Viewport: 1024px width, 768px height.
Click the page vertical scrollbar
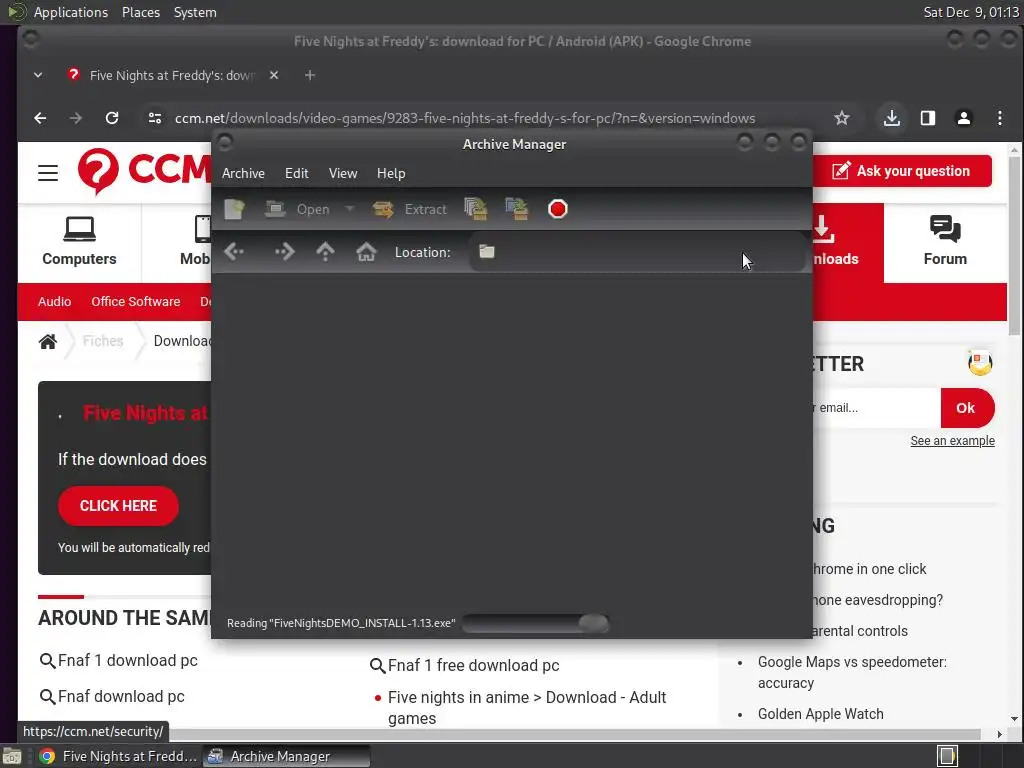click(1014, 248)
